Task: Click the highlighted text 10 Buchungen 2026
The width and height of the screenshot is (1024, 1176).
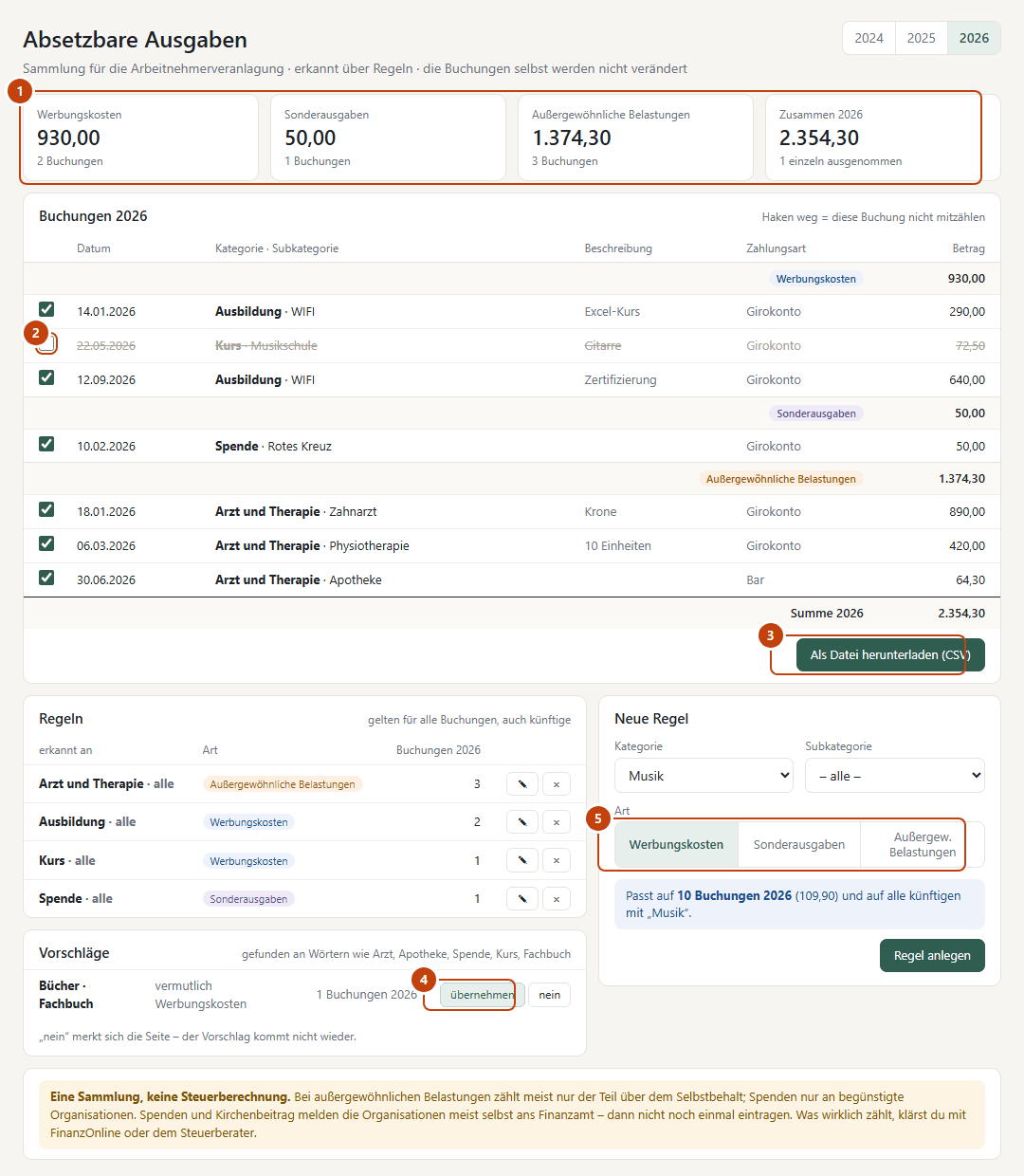Action: [x=735, y=896]
